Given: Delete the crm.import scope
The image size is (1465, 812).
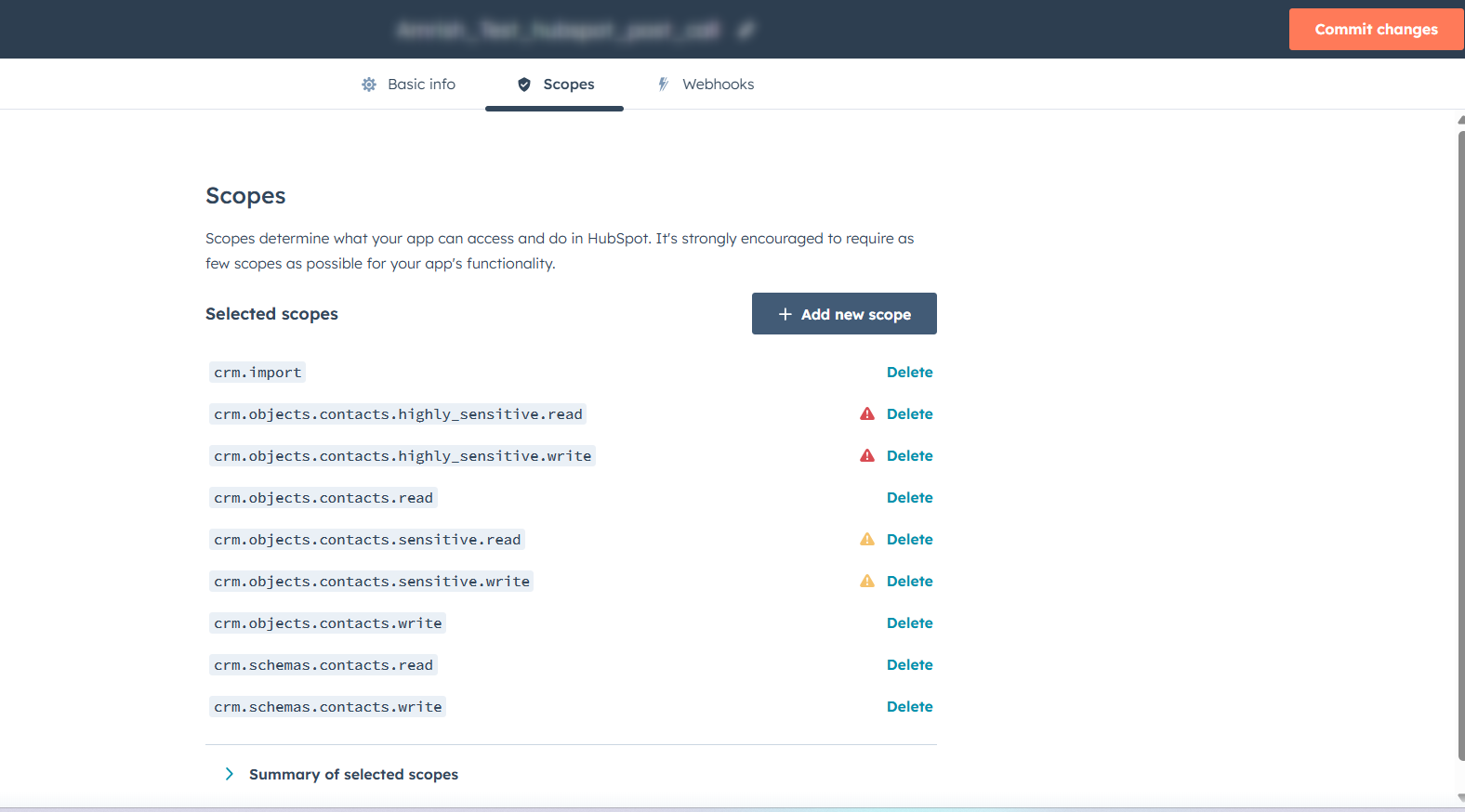Looking at the screenshot, I should 909,373.
